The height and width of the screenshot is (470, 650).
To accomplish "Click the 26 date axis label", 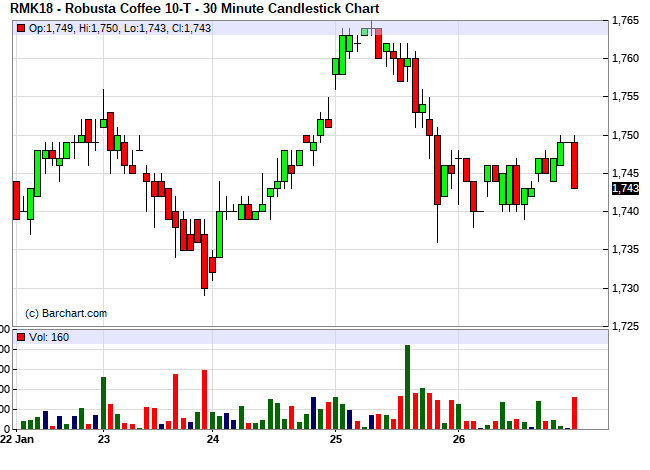I will (458, 439).
